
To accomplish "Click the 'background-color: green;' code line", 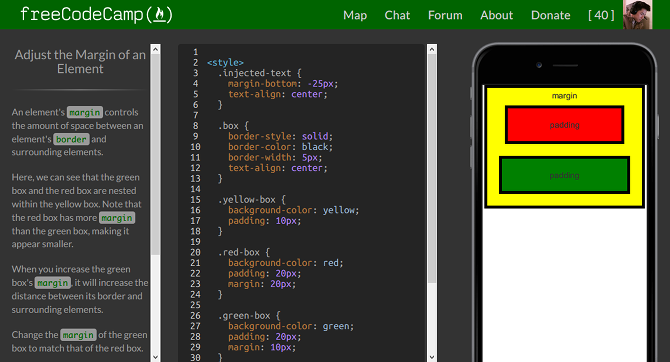I will pyautogui.click(x=291, y=326).
